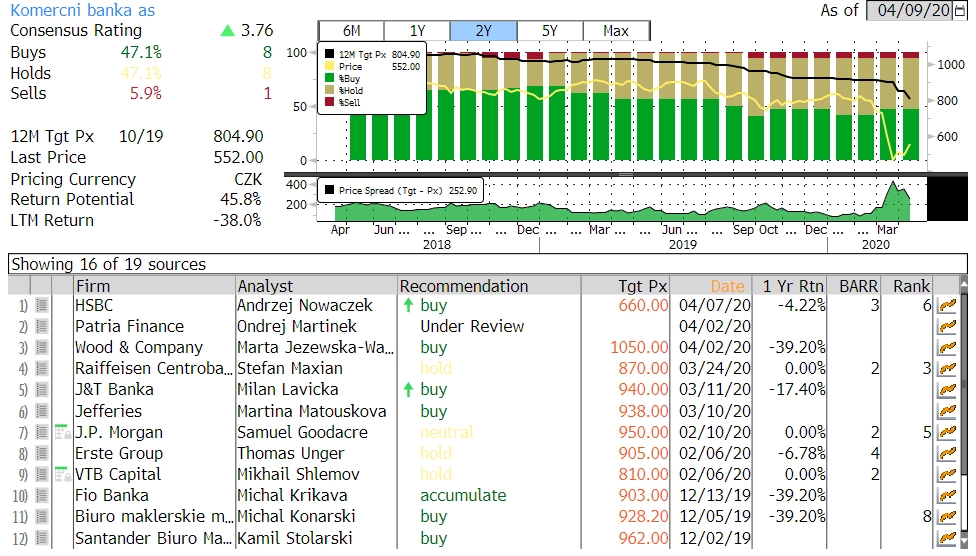The image size is (976, 556).
Task: Sort by the Rank column header
Action: [x=907, y=286]
